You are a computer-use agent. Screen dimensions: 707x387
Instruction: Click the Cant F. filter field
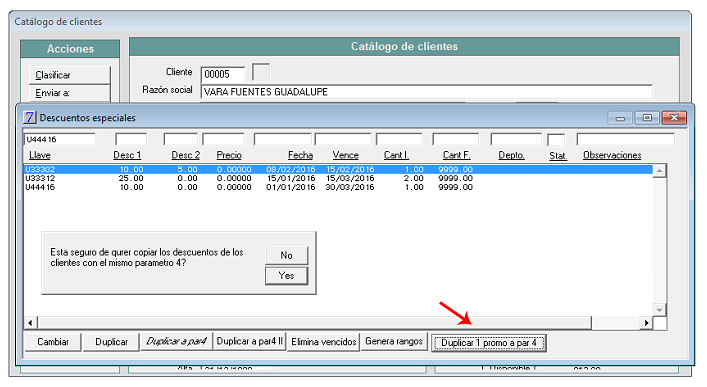(x=455, y=139)
